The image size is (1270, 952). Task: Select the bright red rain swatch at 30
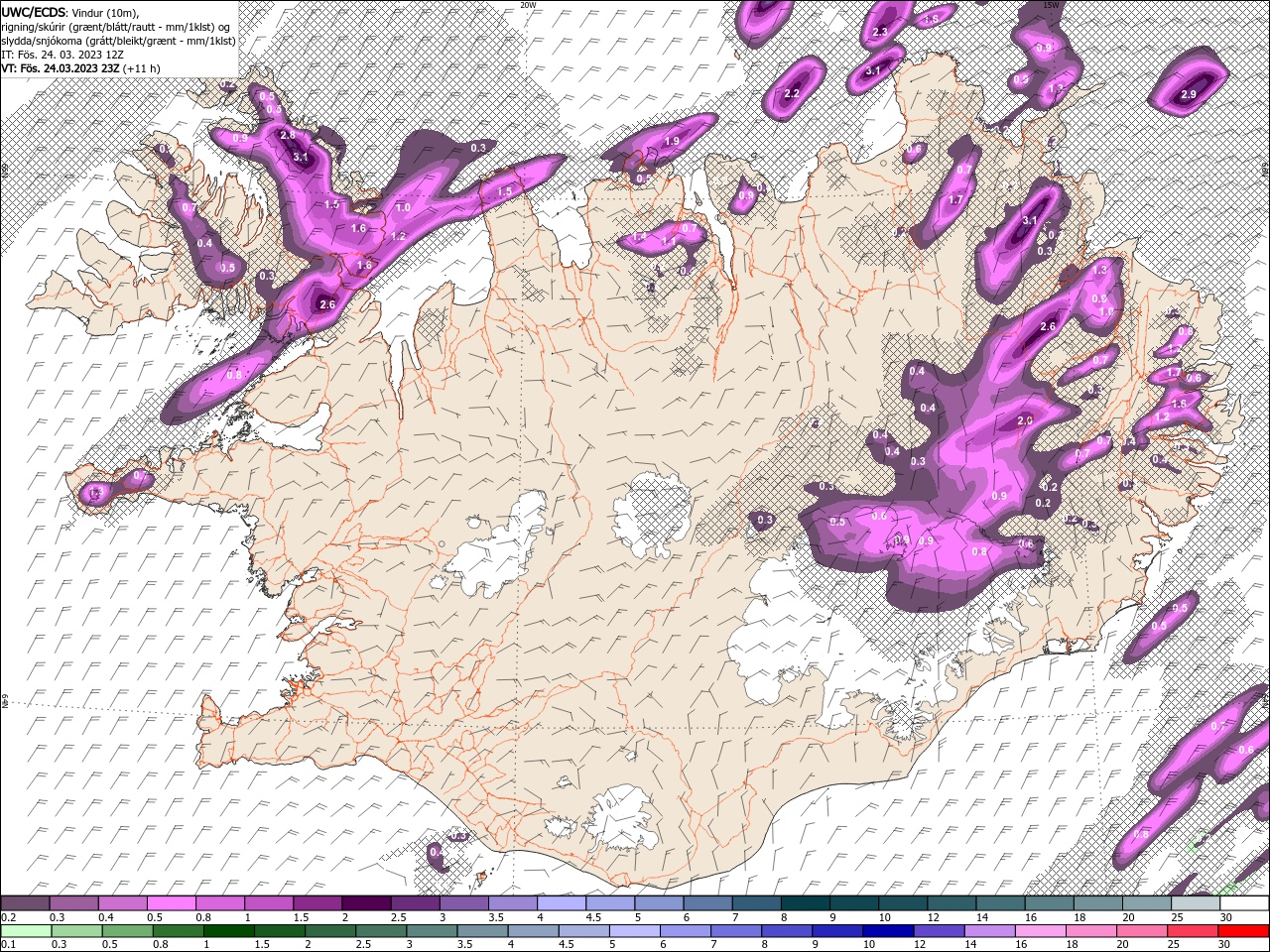click(x=1243, y=931)
